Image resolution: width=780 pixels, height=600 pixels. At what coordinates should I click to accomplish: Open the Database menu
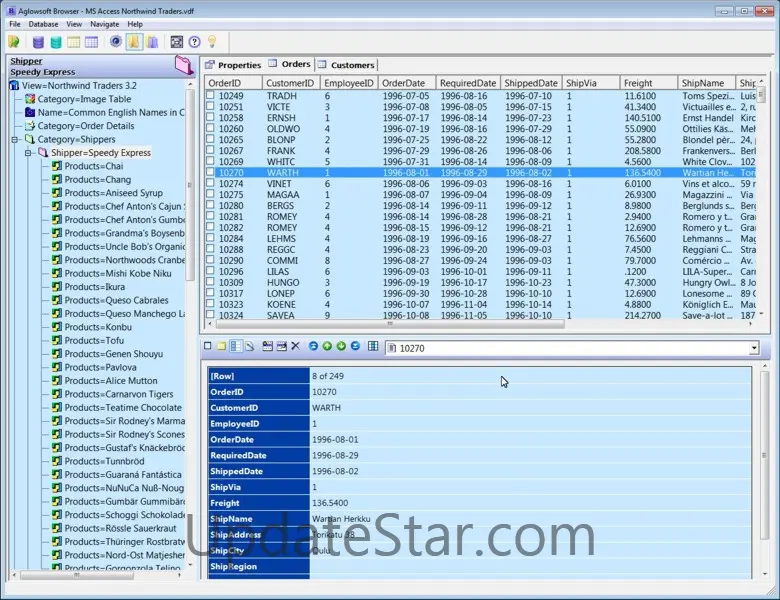tap(43, 24)
